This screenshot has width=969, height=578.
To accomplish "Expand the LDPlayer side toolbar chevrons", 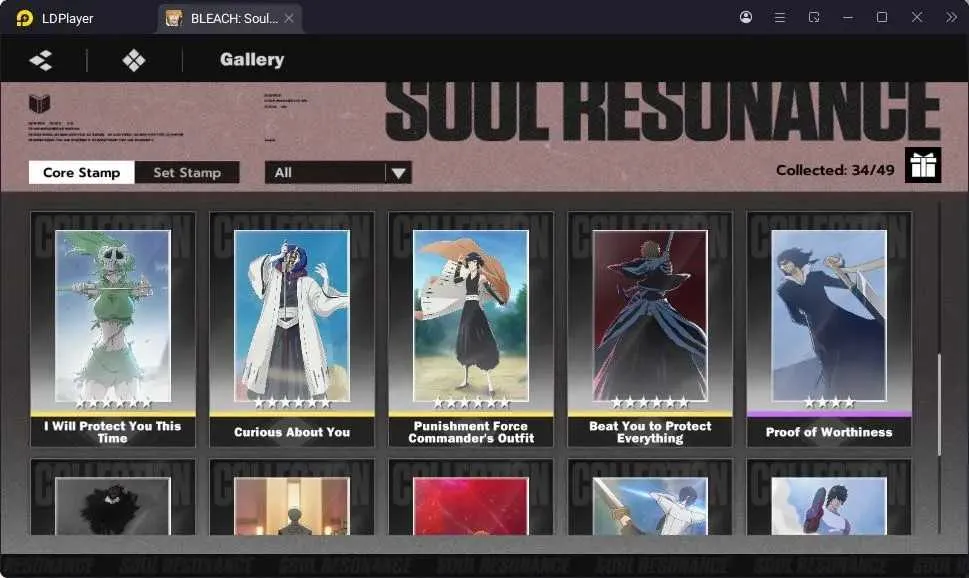I will point(951,17).
